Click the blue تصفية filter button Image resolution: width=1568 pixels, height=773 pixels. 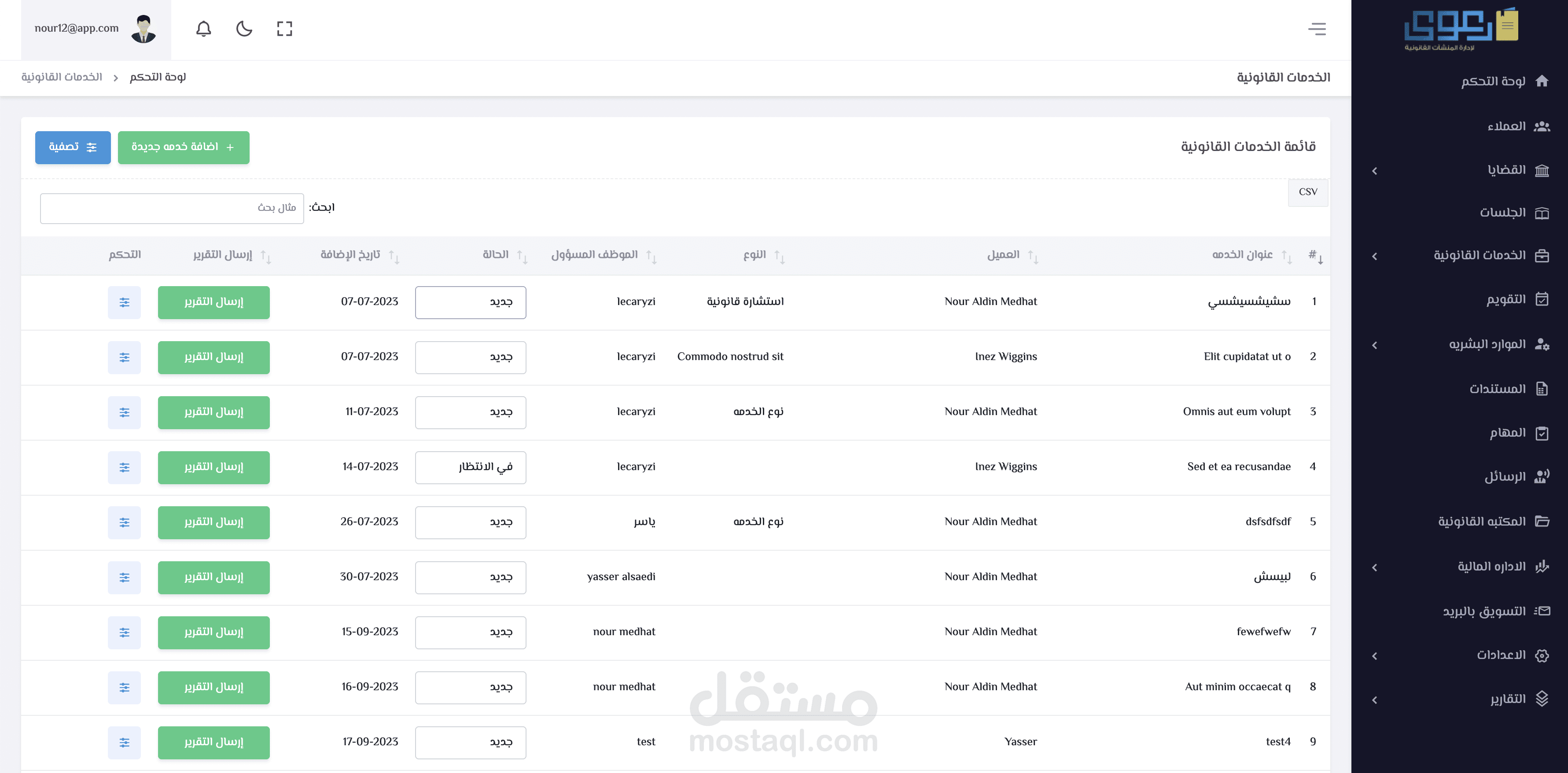(x=73, y=147)
